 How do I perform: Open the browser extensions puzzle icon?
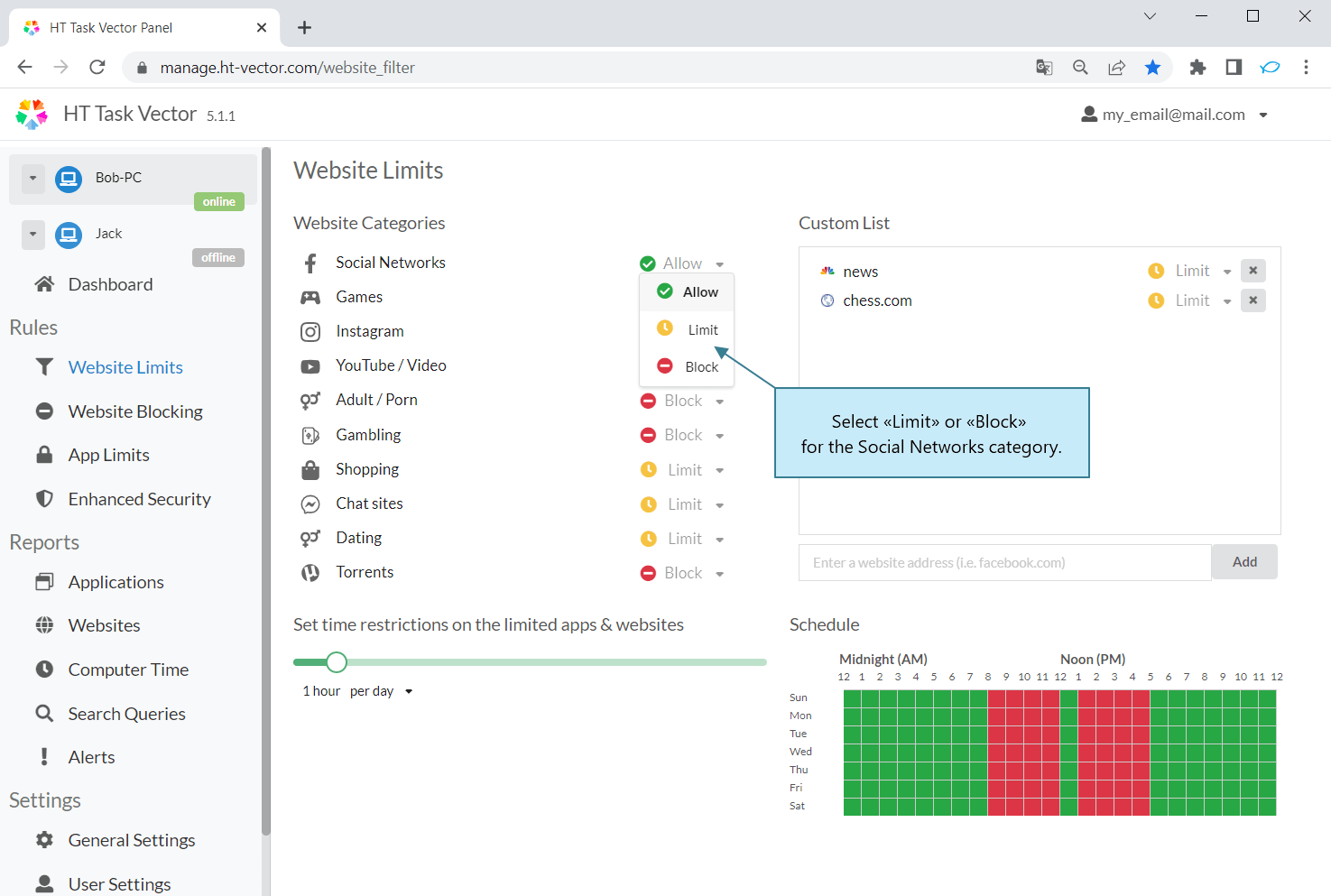pyautogui.click(x=1197, y=68)
